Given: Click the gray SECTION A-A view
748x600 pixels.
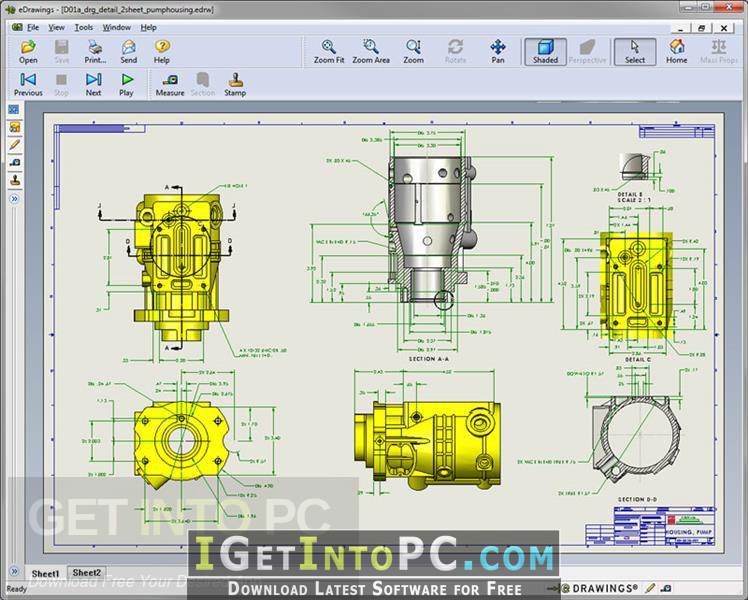Looking at the screenshot, I should pos(429,229).
